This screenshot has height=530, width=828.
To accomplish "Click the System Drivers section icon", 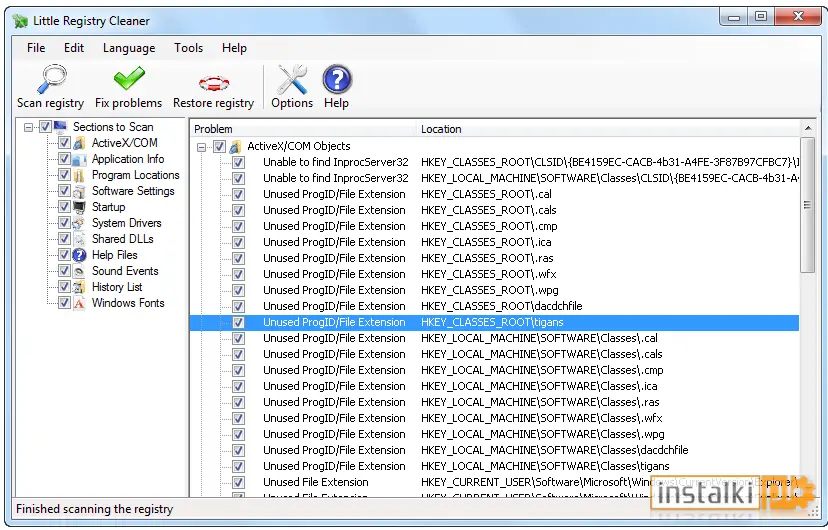I will tap(79, 223).
